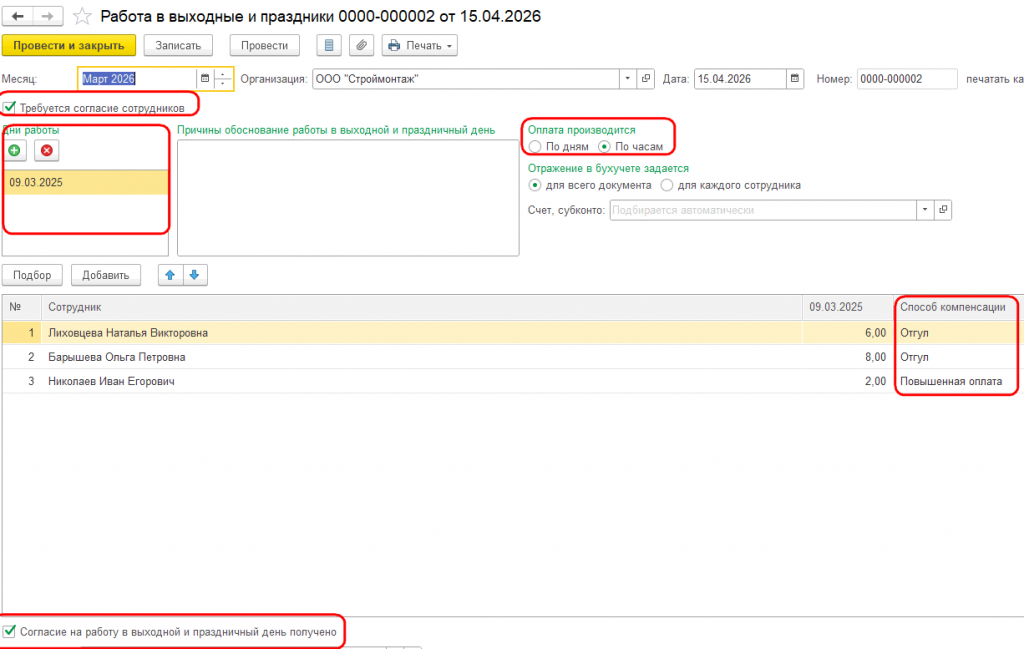Image resolution: width=1024 pixels, height=649 pixels.
Task: Click hours value 8,00 cell
Action: [x=848, y=357]
